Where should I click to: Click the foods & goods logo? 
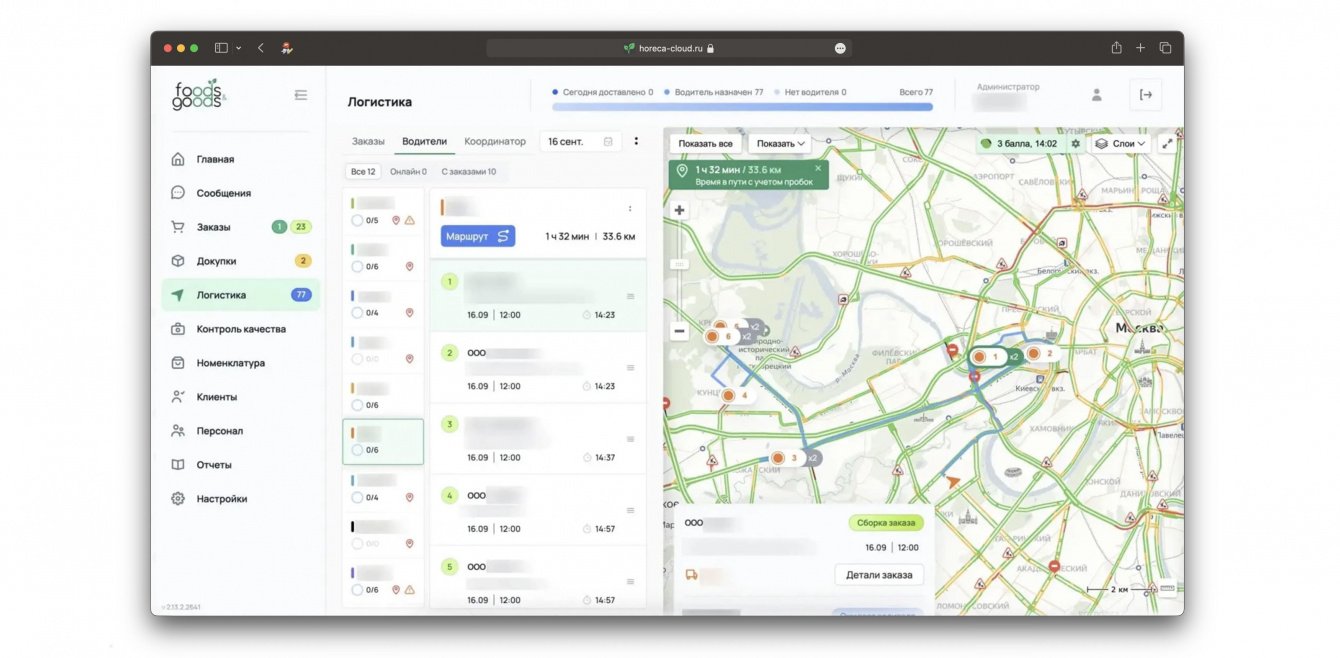(199, 96)
